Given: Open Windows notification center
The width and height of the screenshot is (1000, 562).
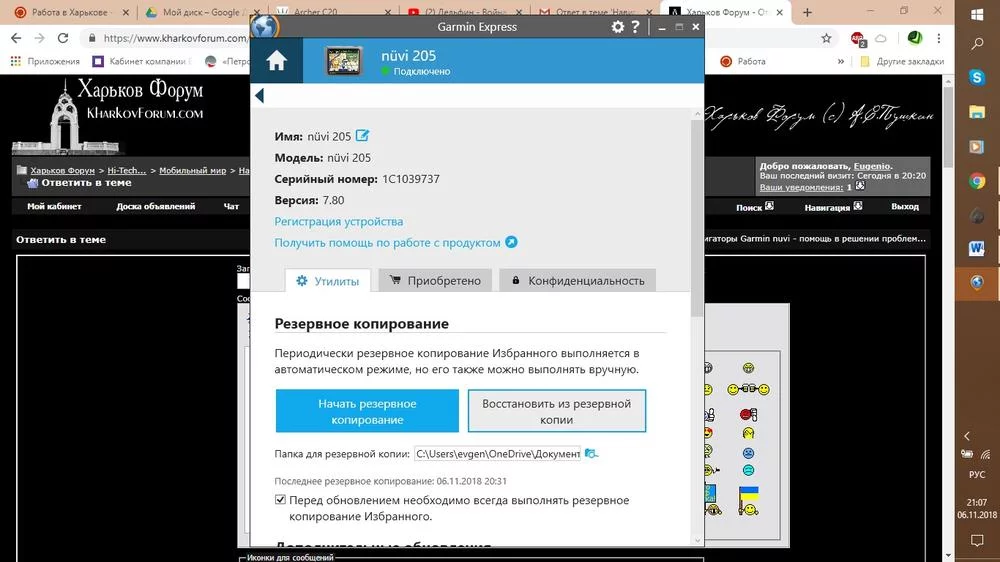Looking at the screenshot, I should tap(977, 540).
